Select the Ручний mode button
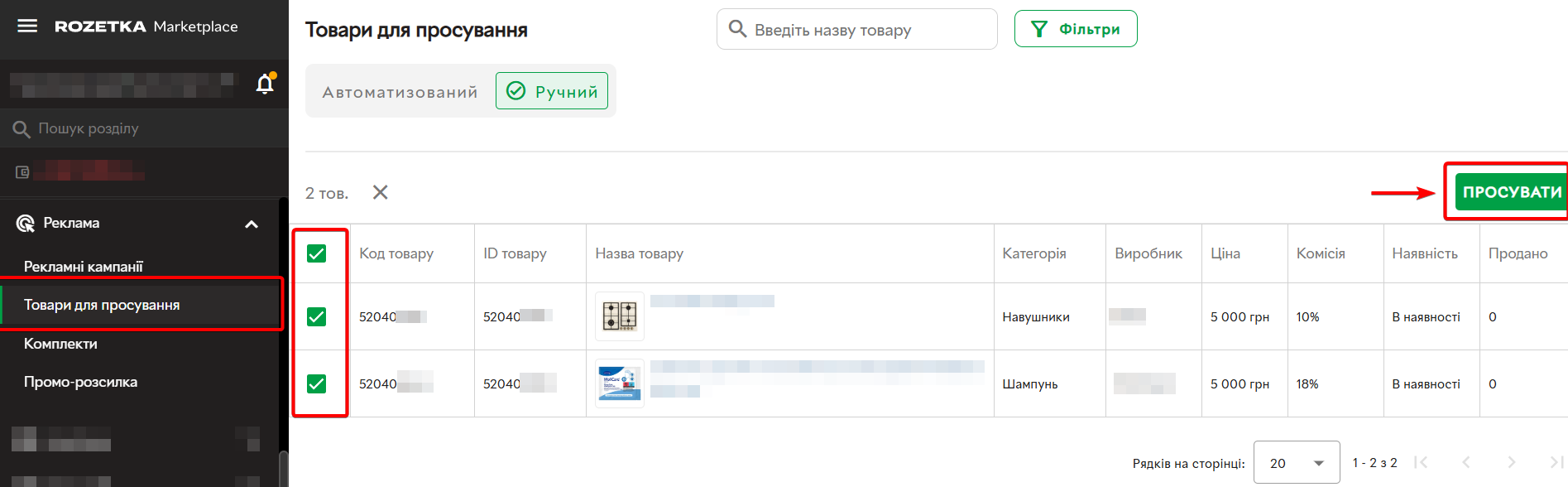This screenshot has height=487, width=1568. [x=552, y=91]
